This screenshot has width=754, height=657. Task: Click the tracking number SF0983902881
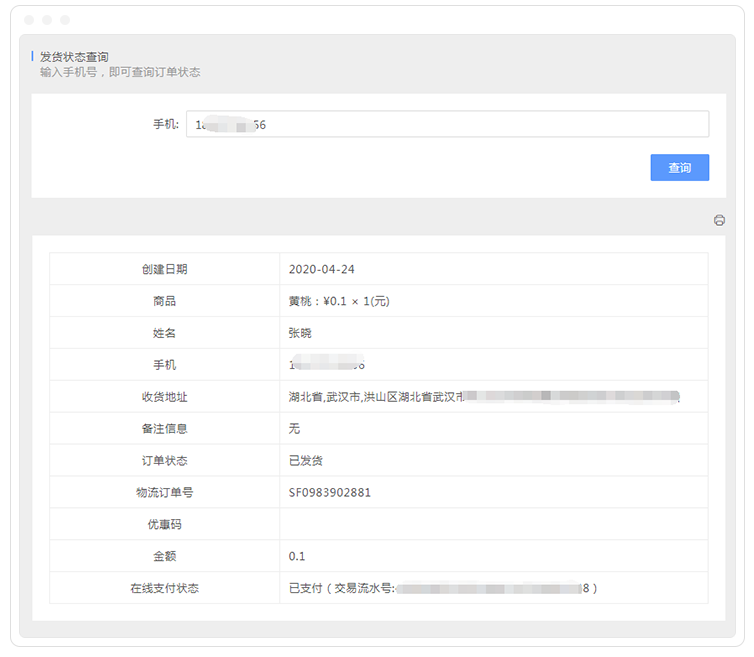pyautogui.click(x=329, y=493)
